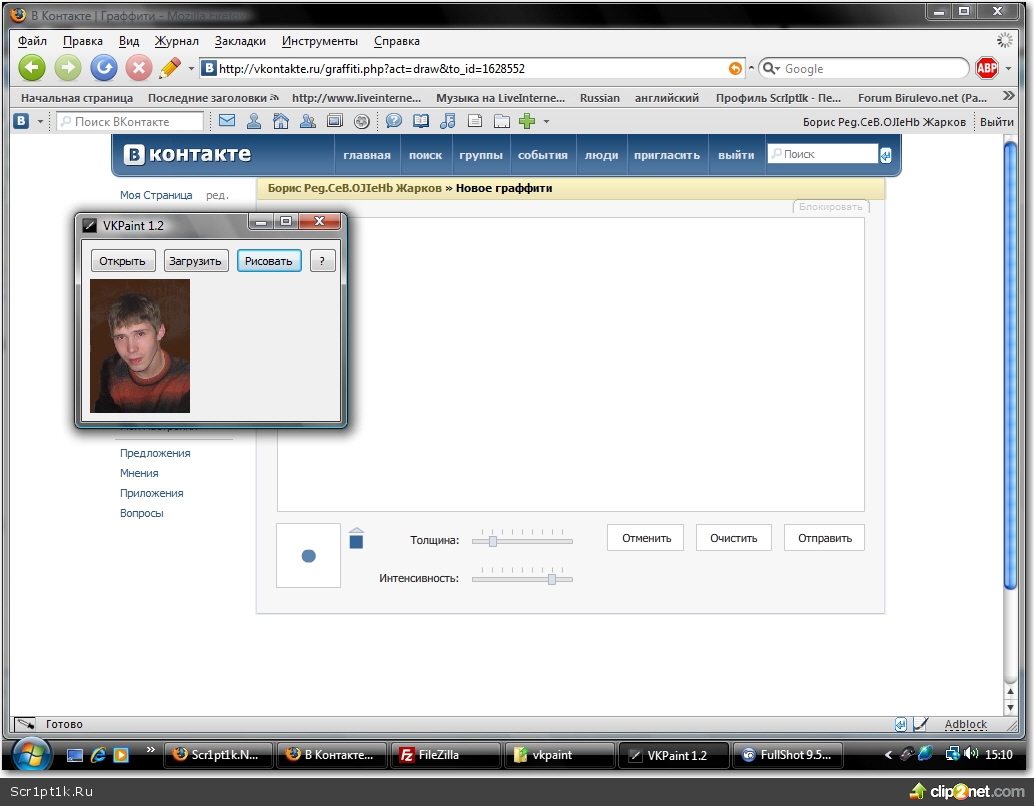The height and width of the screenshot is (806, 1034).
Task: Click the photos frame icon in VK toolbar
Action: click(x=335, y=121)
